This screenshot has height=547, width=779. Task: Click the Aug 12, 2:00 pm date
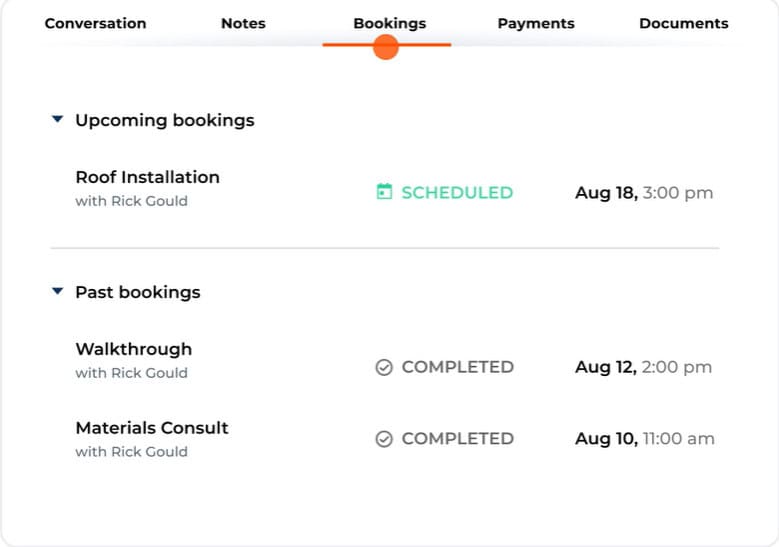coord(643,367)
